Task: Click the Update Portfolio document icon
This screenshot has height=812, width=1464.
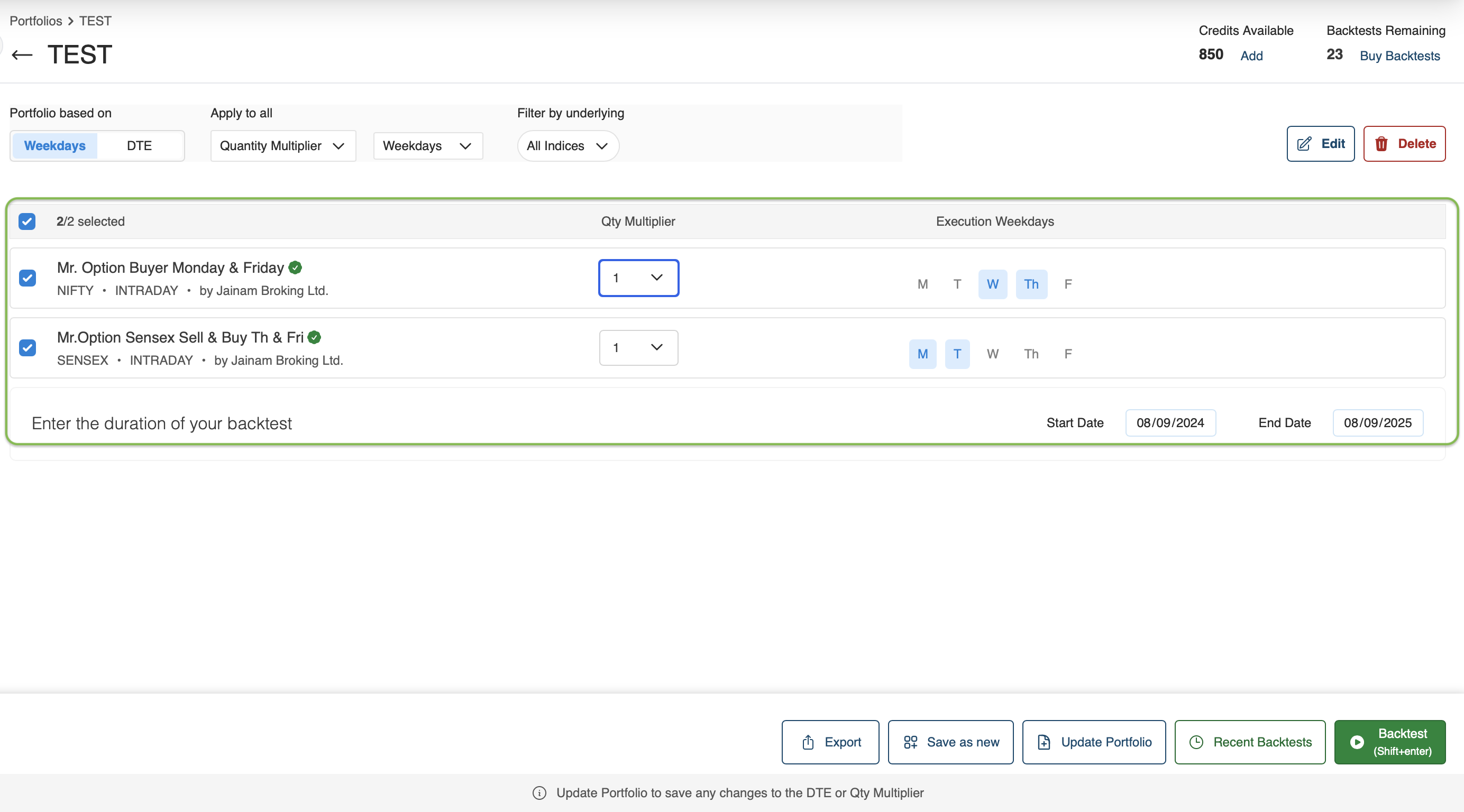Action: point(1044,742)
